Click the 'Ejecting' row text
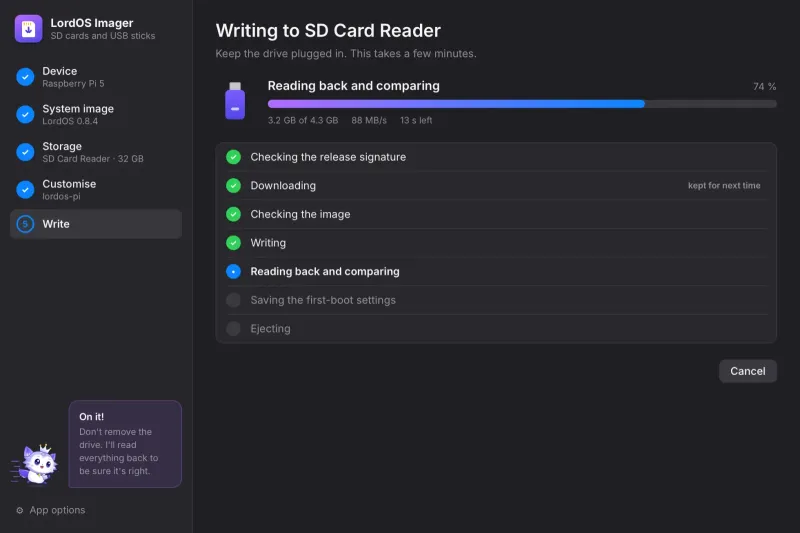The image size is (800, 533). point(270,328)
